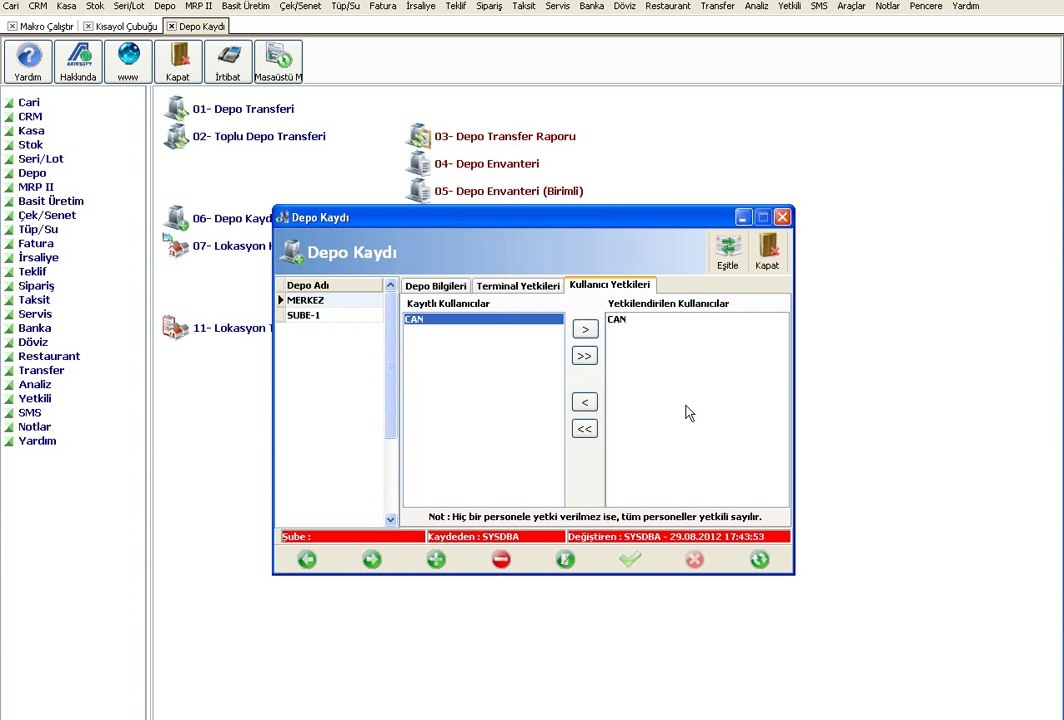Expand Cari in the sidebar
This screenshot has width=1064, height=720.
28,102
